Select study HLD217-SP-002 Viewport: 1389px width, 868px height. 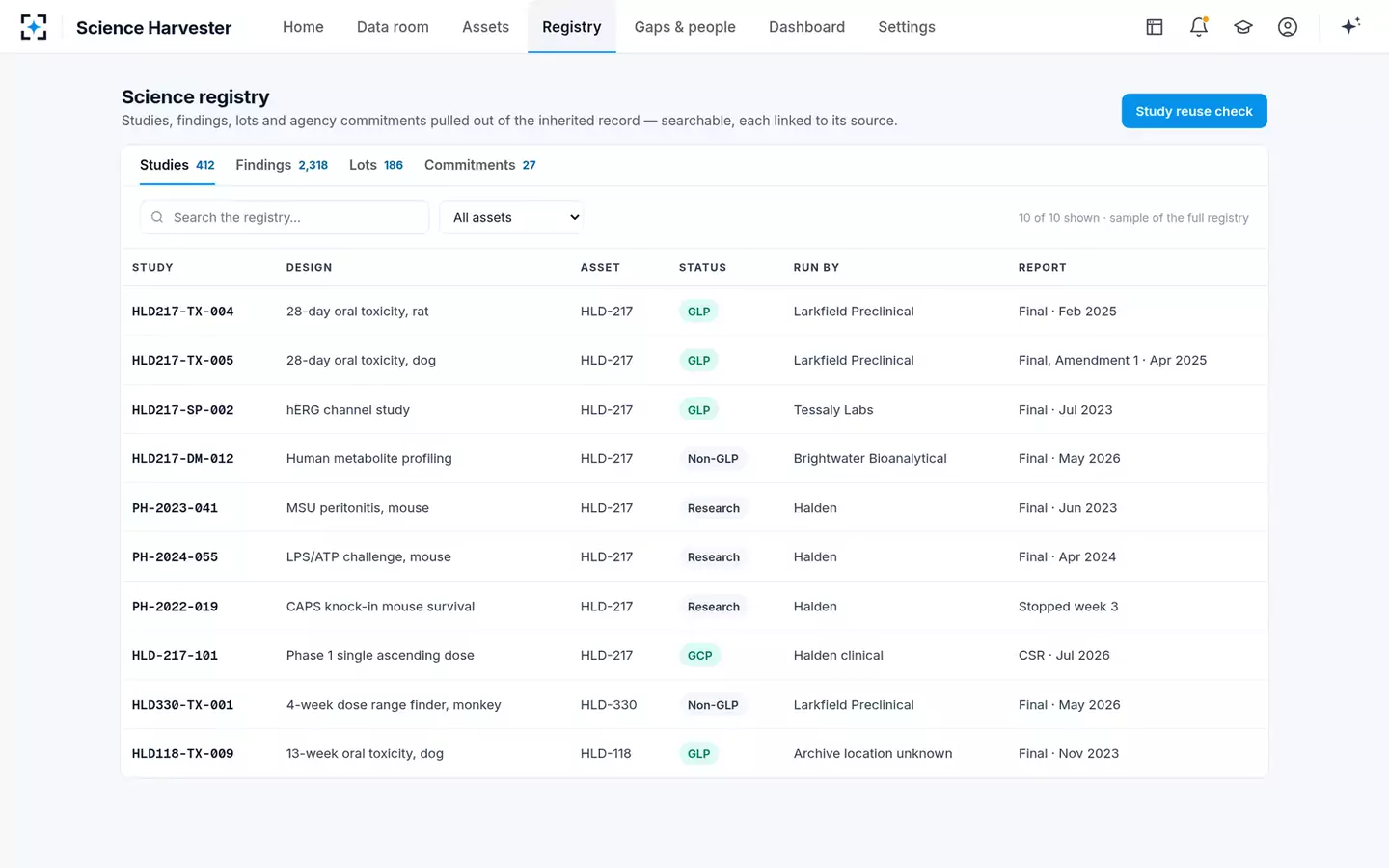coord(182,410)
